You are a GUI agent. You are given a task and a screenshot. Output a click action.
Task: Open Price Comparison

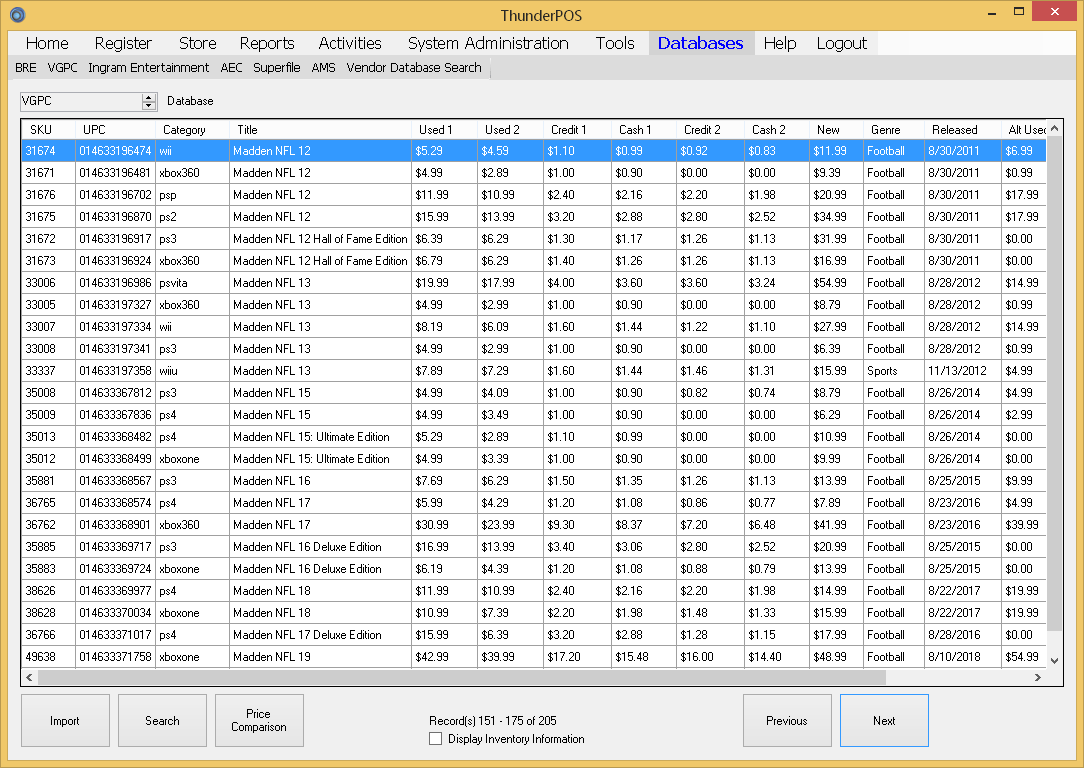(x=259, y=720)
